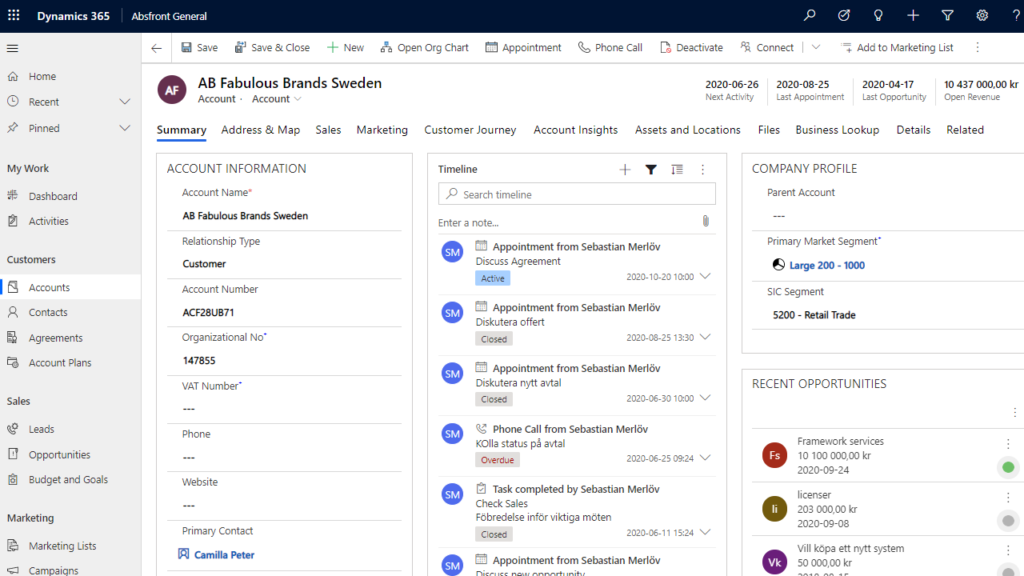Open the Assets and Locations tab
The image size is (1024, 576).
688,130
